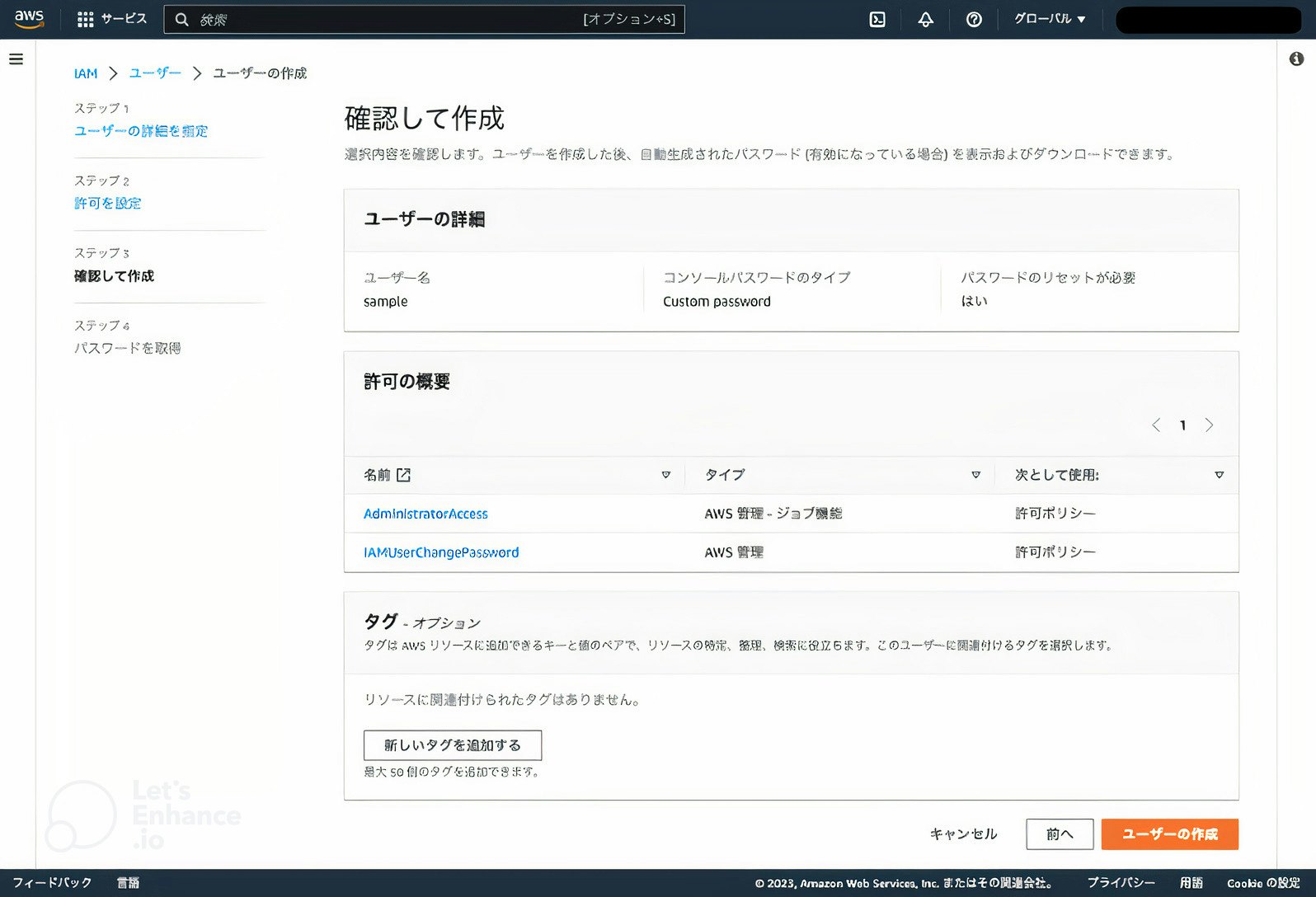Click 最大 50 個のタグ hint text

[452, 773]
